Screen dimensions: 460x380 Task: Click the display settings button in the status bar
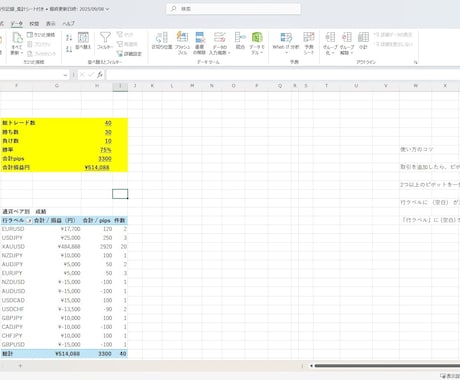coord(450,376)
